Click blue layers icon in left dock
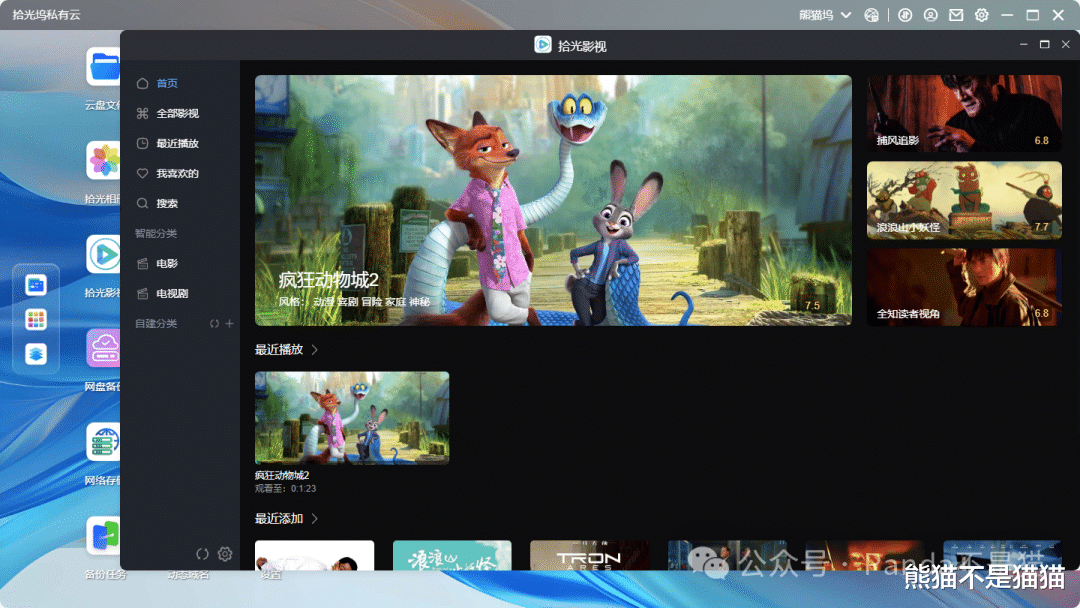This screenshot has height=608, width=1080. coord(36,354)
